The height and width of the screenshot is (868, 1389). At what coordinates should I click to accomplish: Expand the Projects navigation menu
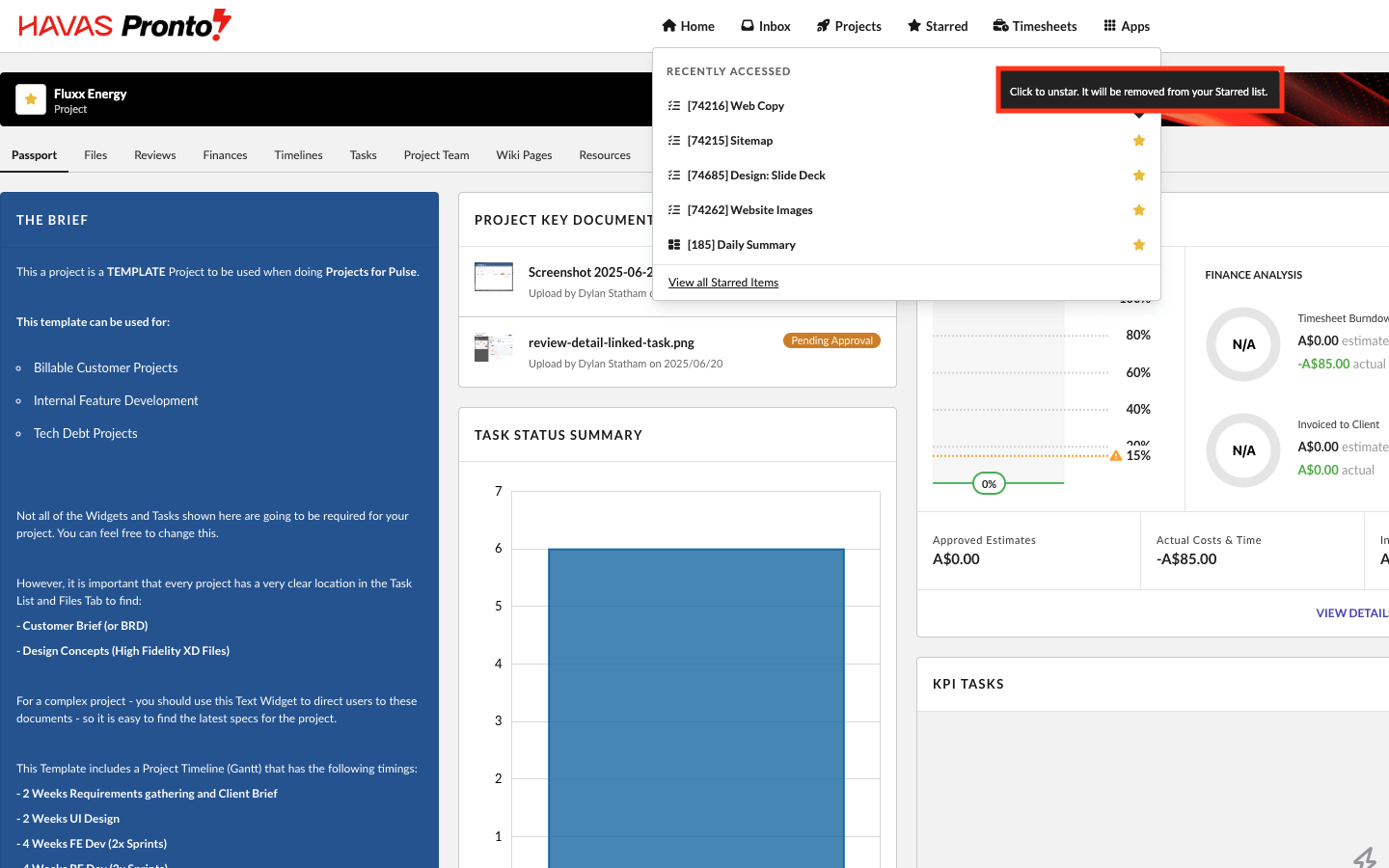coord(849,26)
